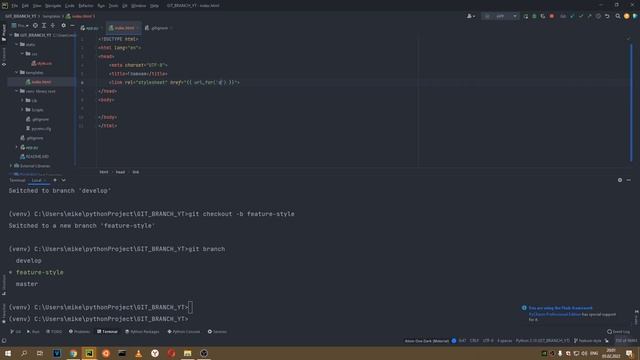Image resolution: width=640 pixels, height=360 pixels.
Task: Open the Edit menu
Action: click(x=25, y=6)
